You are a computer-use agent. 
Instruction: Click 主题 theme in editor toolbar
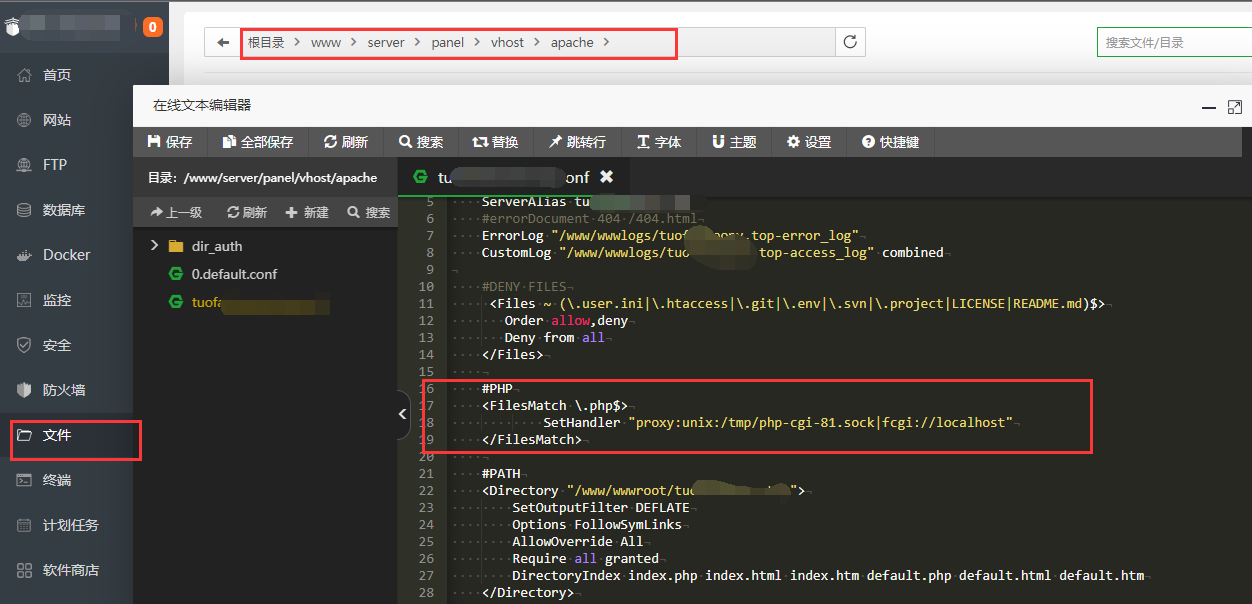[x=734, y=142]
